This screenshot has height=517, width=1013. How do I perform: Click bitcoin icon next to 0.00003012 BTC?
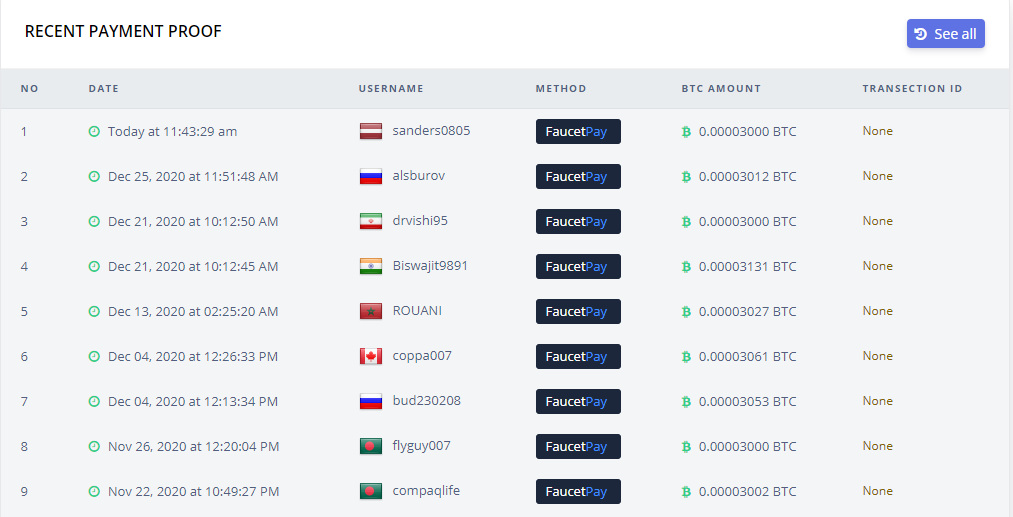click(686, 176)
